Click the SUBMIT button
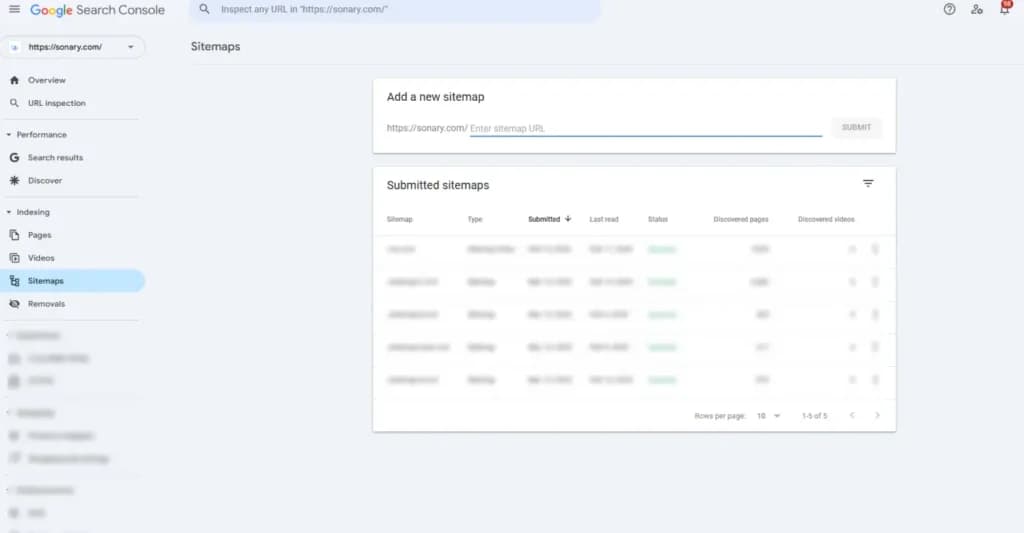Image resolution: width=1024 pixels, height=533 pixels. [x=856, y=127]
